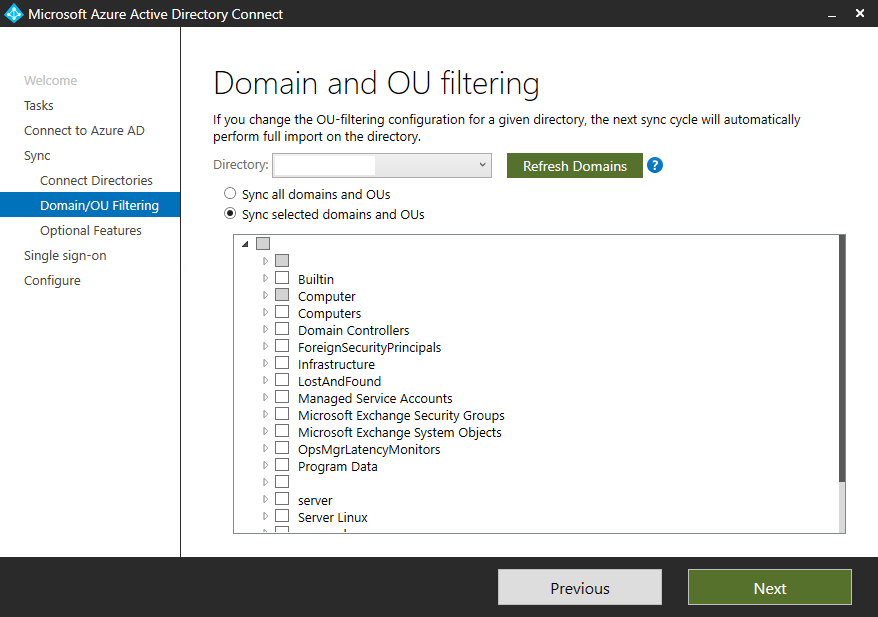Tick Microsoft Exchange Security Groups checkbox
Image resolution: width=878 pixels, height=617 pixels.
point(282,414)
